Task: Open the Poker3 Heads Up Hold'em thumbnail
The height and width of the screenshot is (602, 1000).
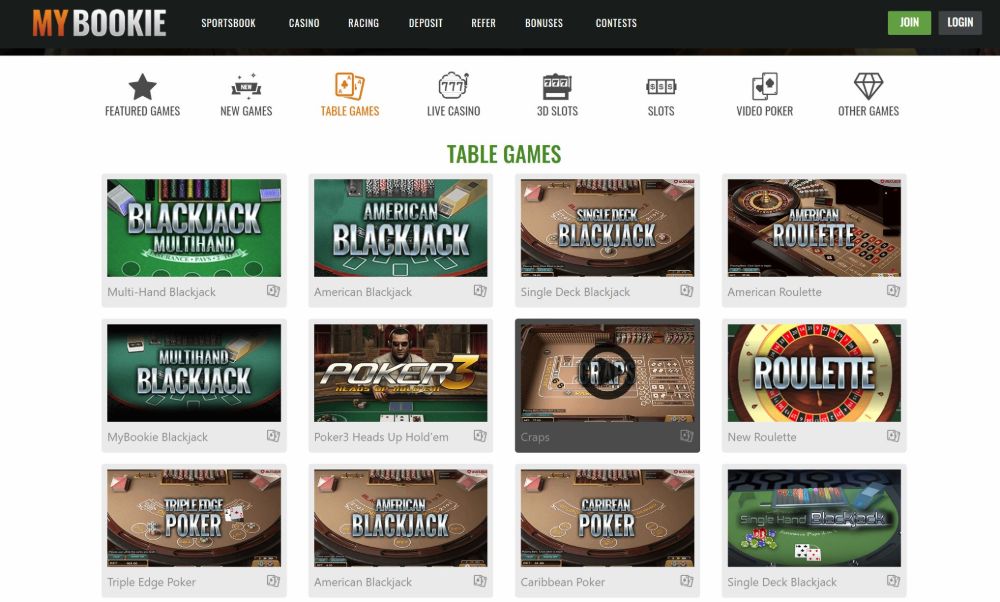Action: pos(401,372)
